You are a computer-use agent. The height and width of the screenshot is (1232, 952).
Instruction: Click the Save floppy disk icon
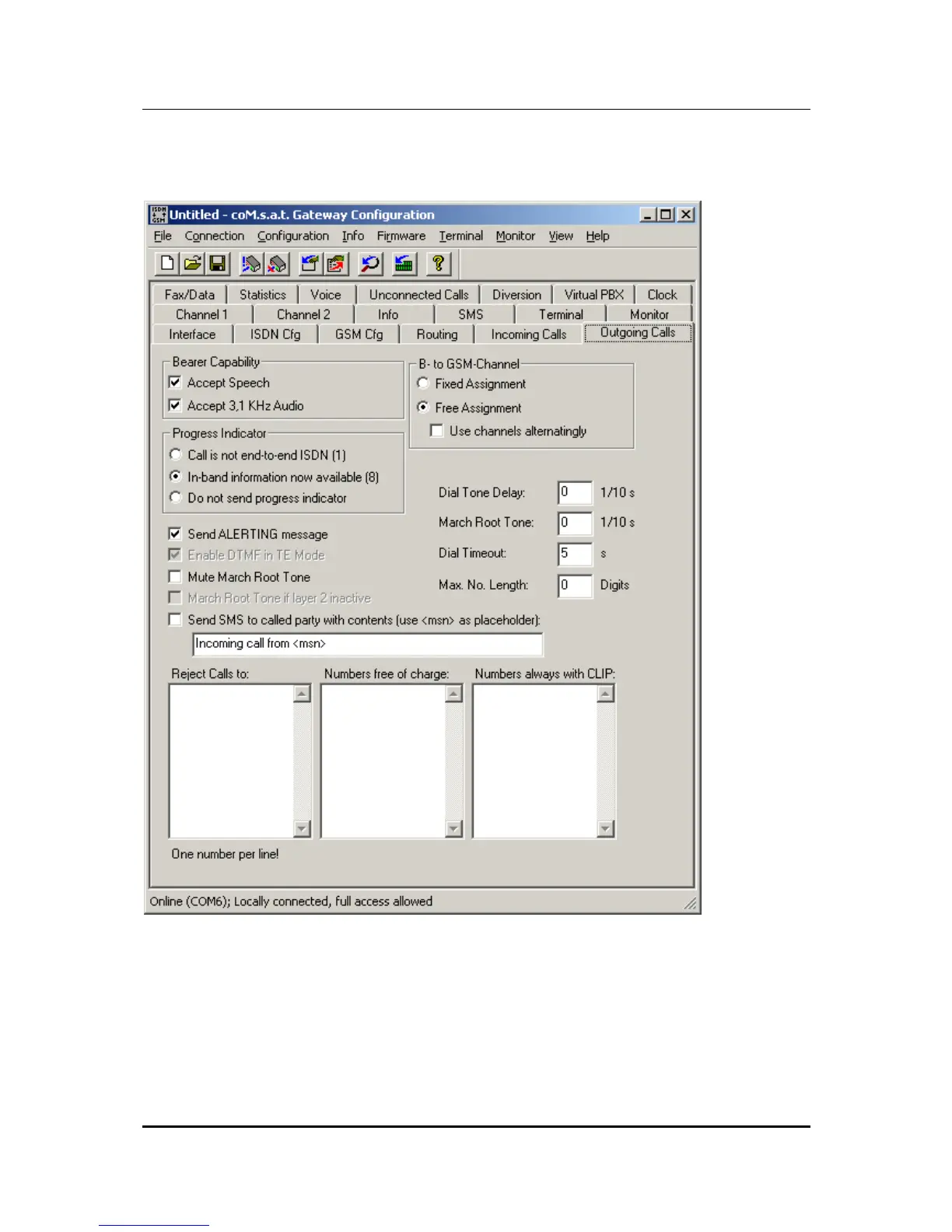218,264
